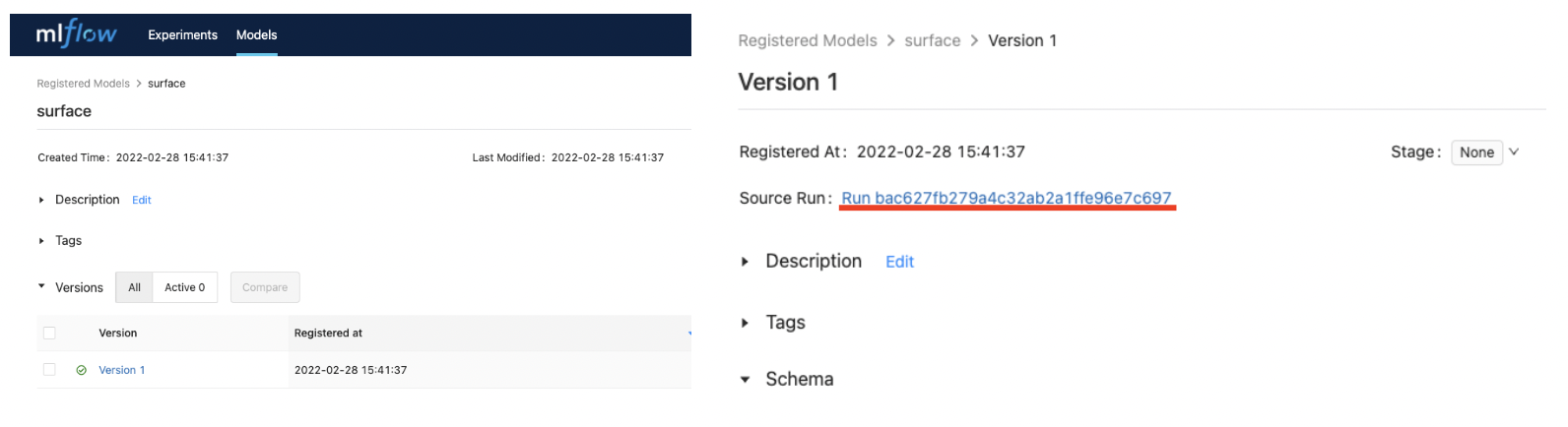
Task: Click the green check status icon beside Version 1
Action: point(81,370)
